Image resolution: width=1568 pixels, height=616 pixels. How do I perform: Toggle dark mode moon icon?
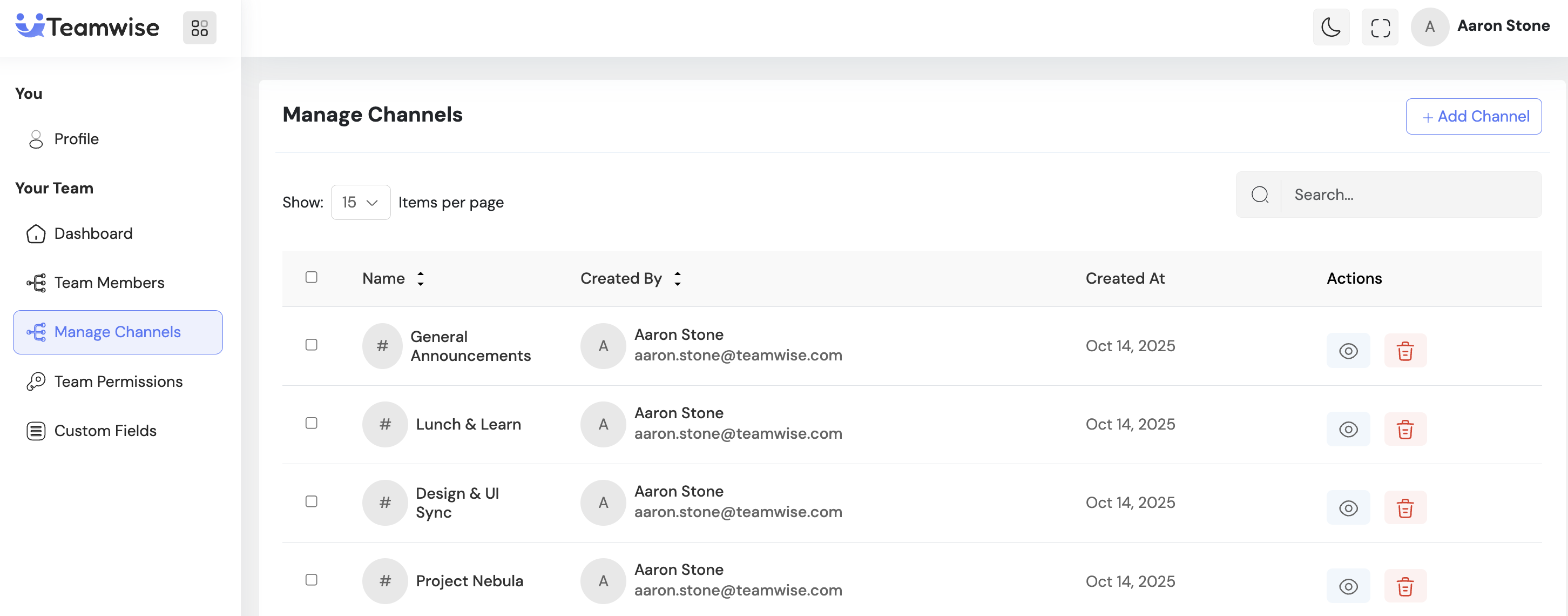tap(1330, 28)
